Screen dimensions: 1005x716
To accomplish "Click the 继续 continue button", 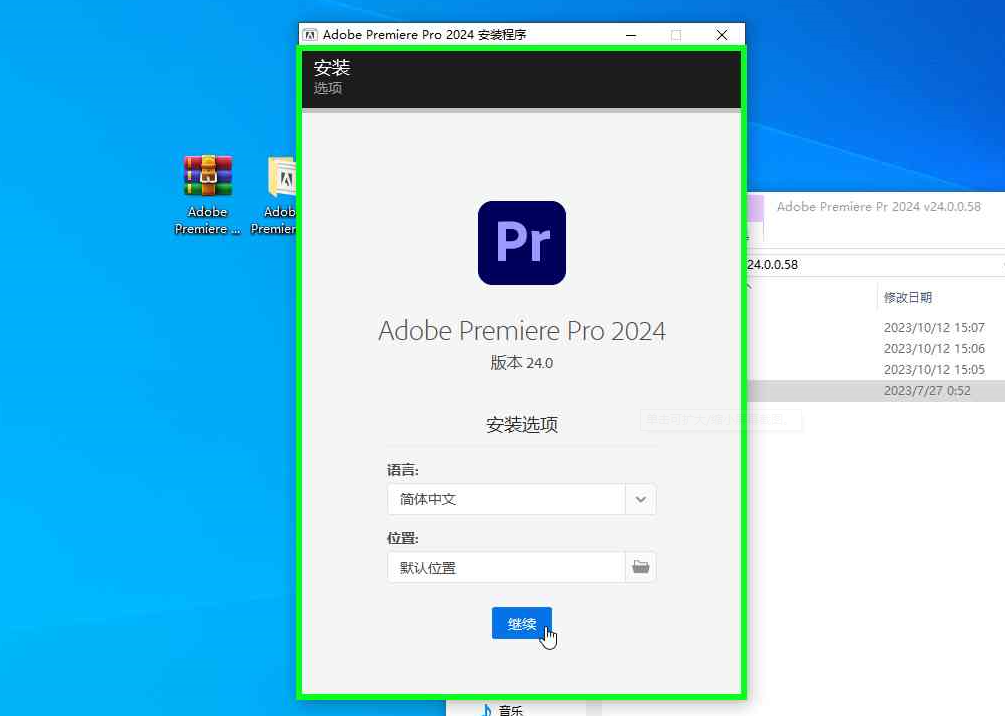I will pos(521,623).
